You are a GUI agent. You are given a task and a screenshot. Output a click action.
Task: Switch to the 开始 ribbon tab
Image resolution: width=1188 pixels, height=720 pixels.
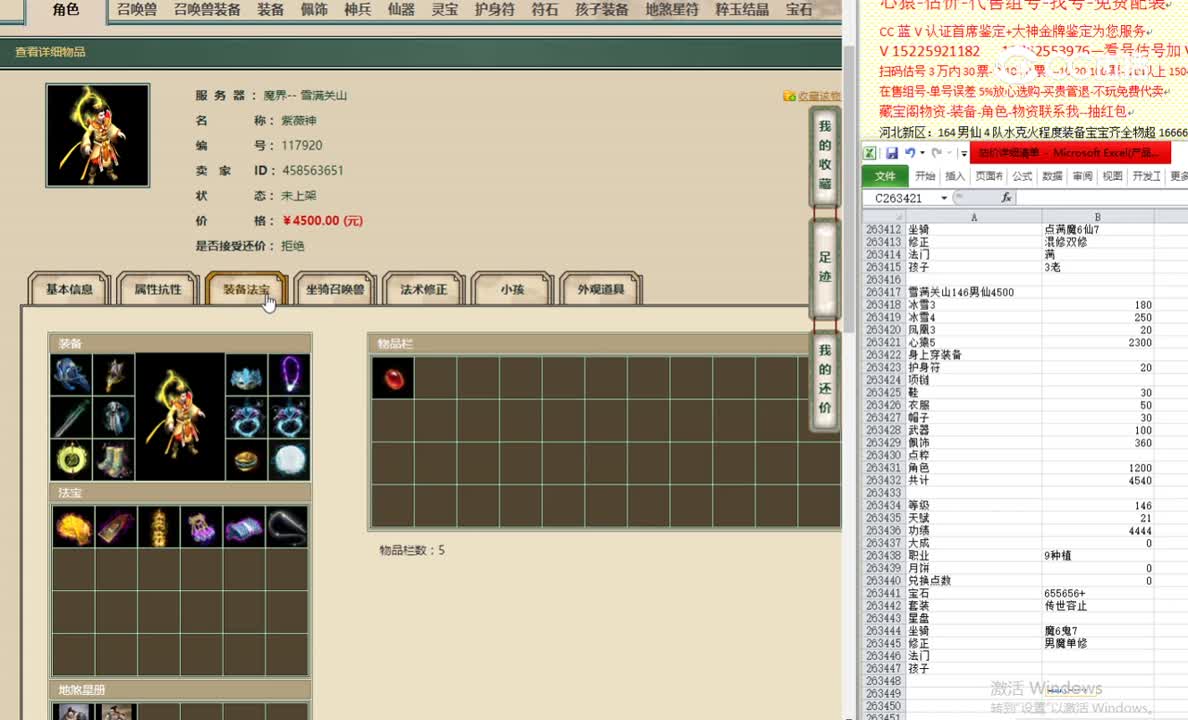coord(924,176)
